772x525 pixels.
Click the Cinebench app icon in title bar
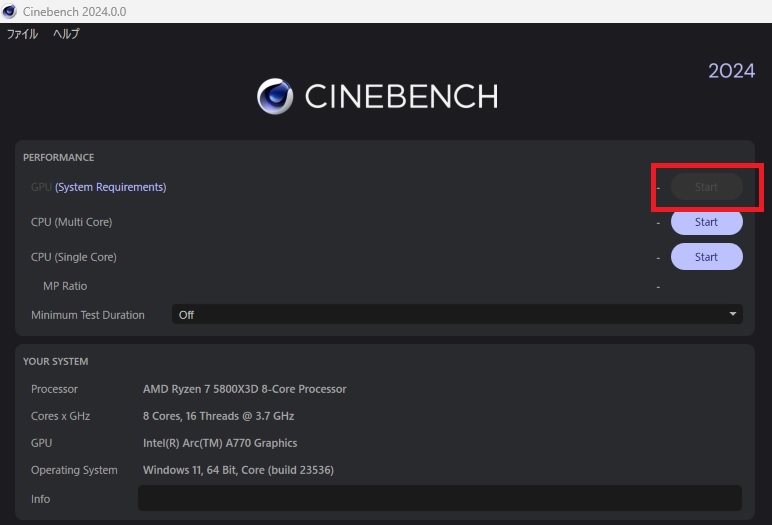pos(9,11)
